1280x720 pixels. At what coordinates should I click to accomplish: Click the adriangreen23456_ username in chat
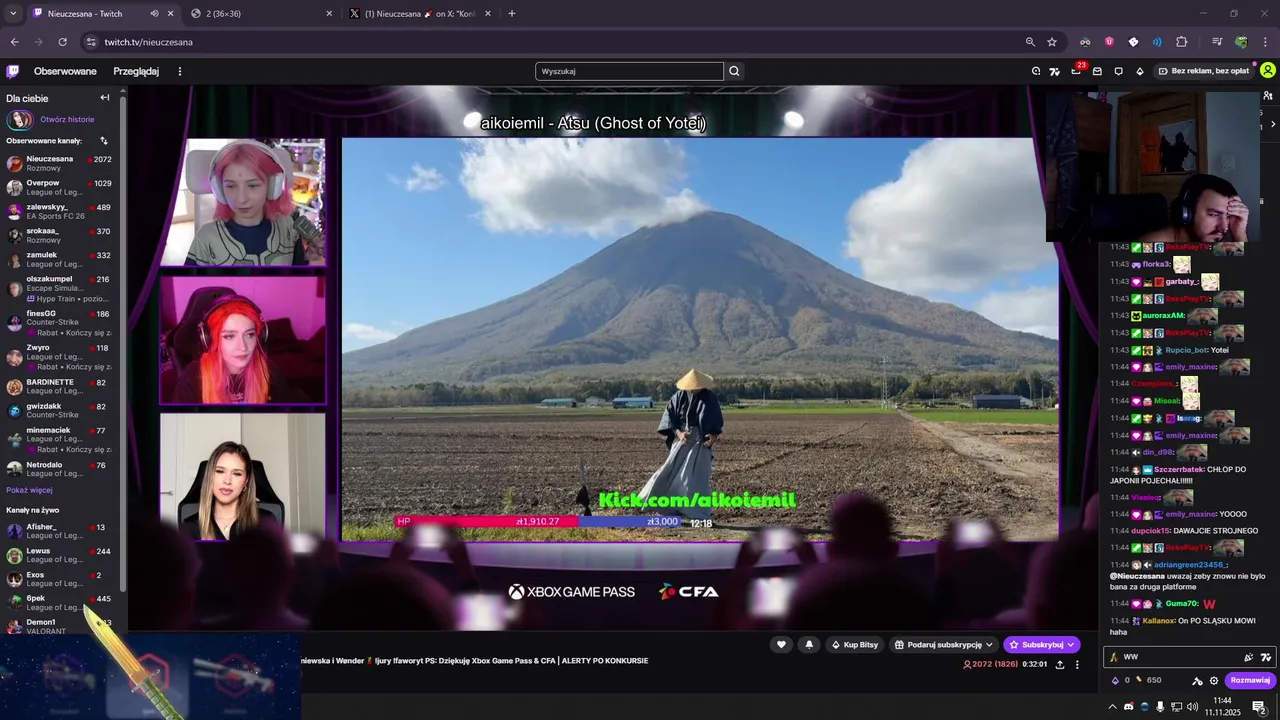click(1189, 564)
